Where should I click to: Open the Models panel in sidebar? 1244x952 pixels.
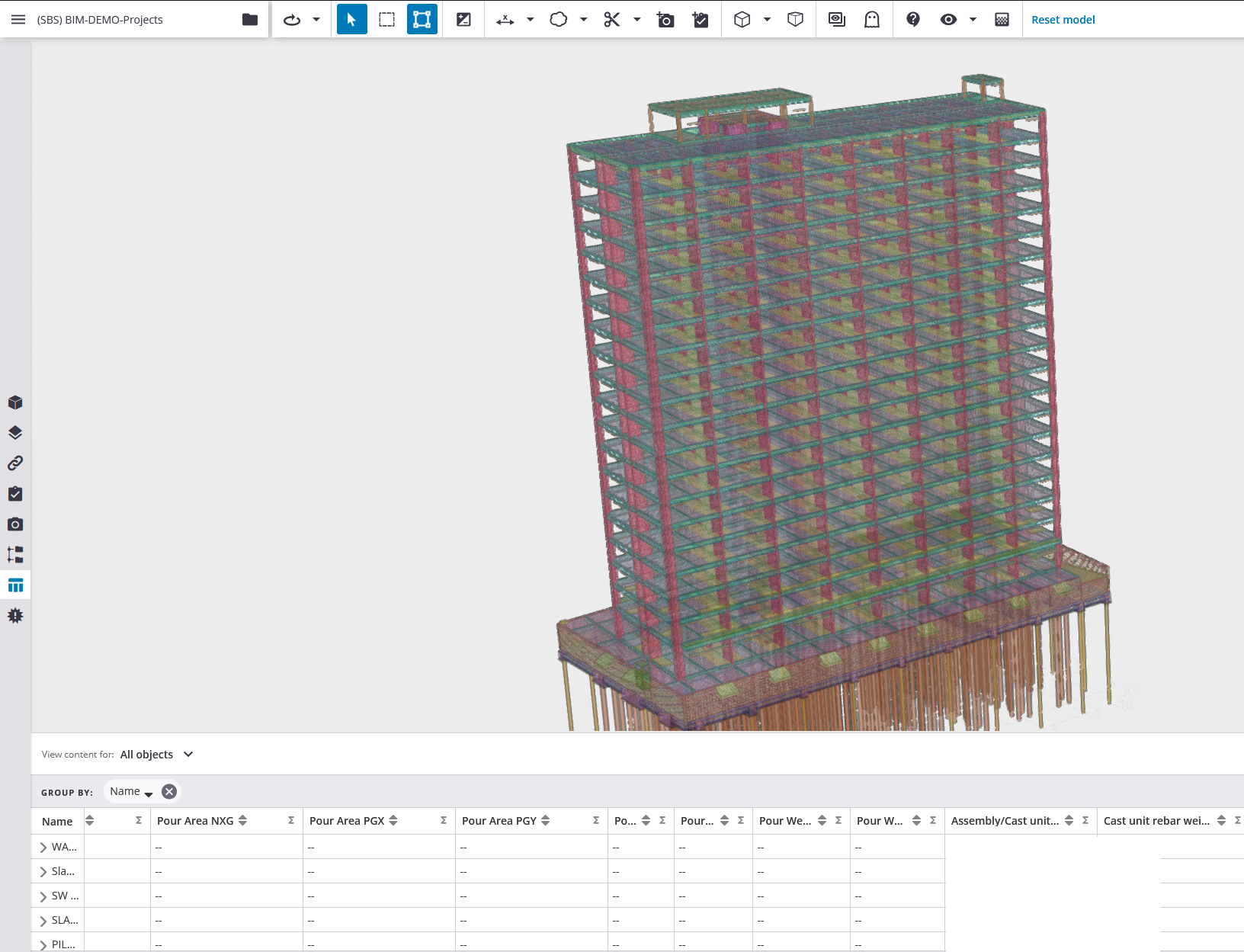pos(15,402)
